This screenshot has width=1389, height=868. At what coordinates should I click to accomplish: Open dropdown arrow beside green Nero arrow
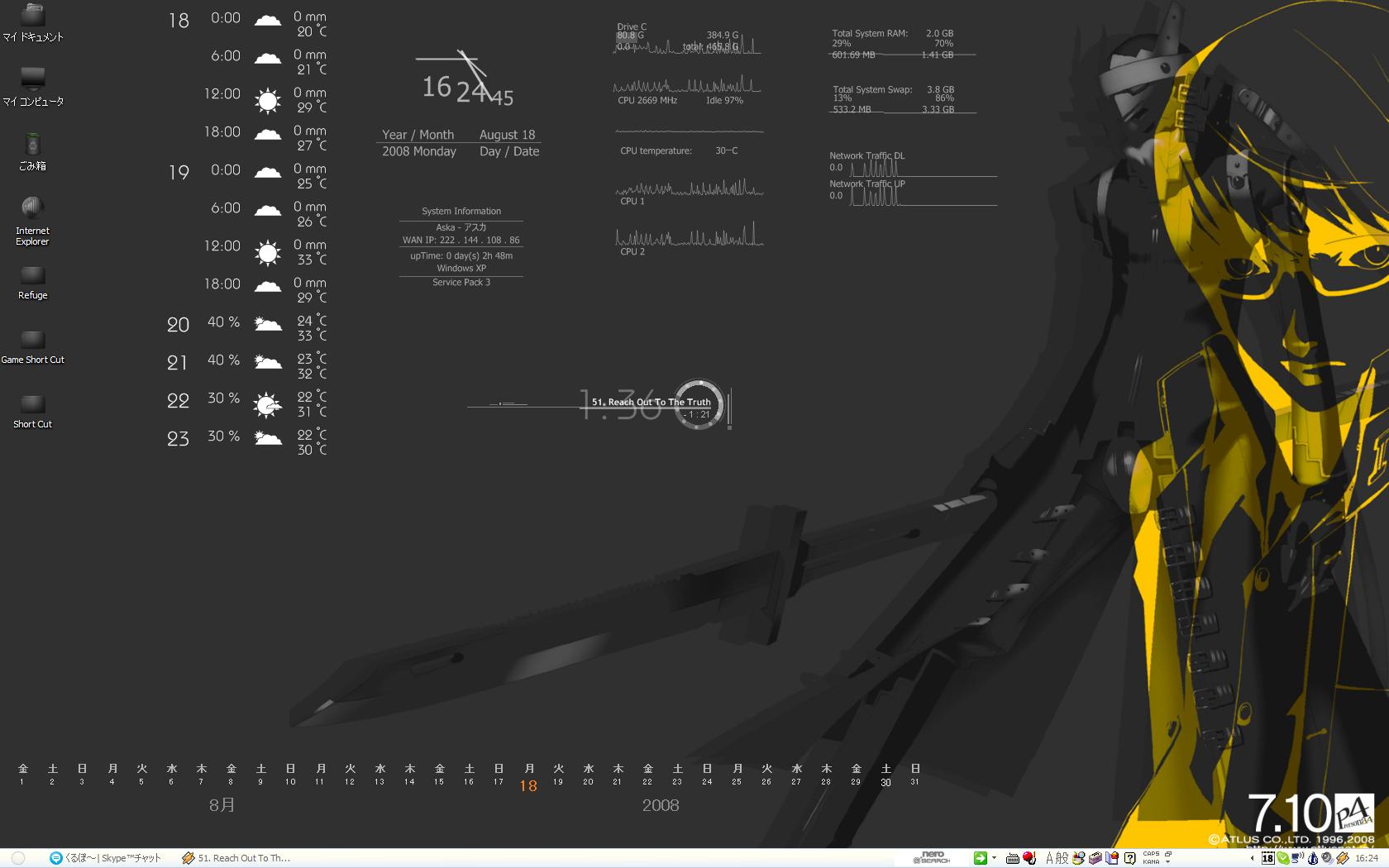[994, 858]
